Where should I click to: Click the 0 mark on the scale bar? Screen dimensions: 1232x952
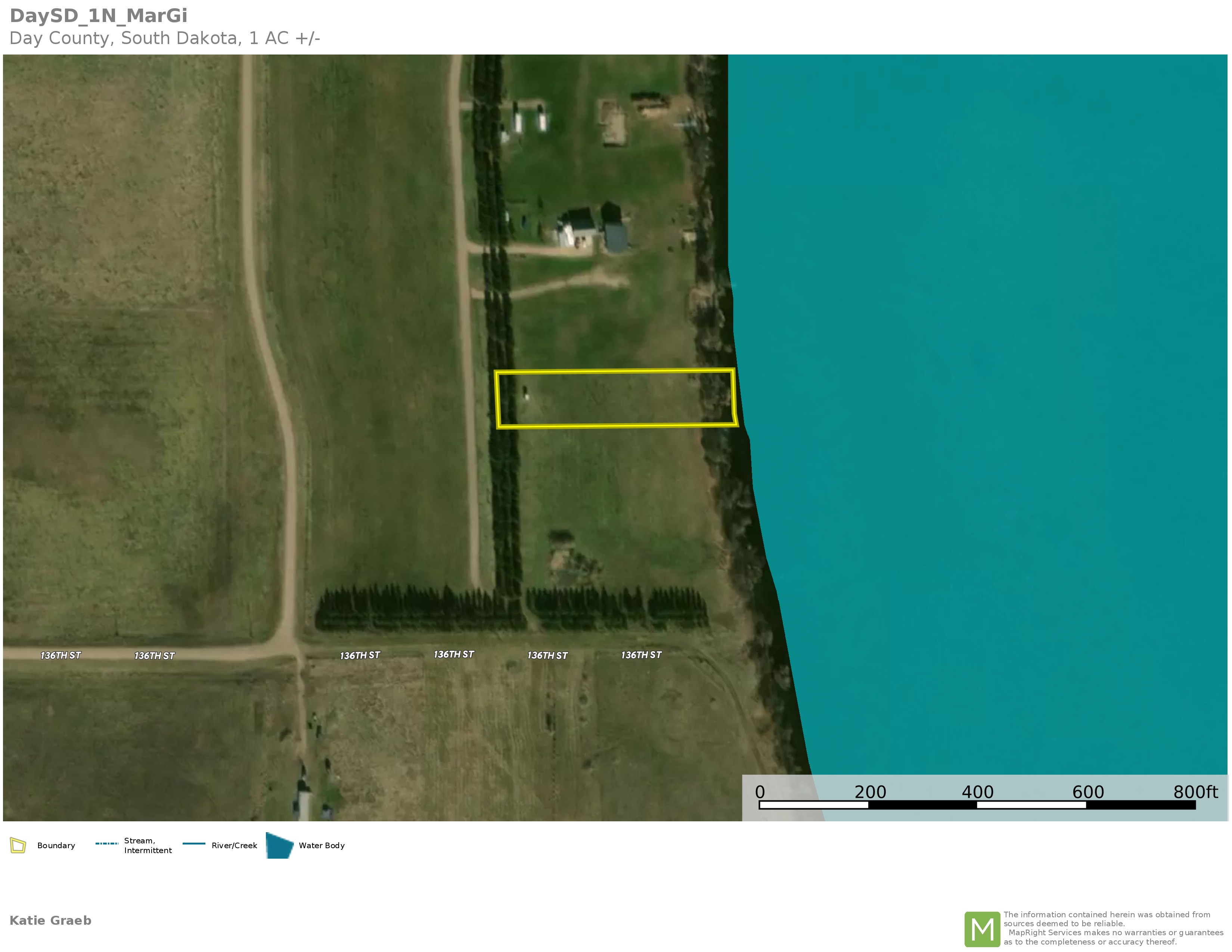point(760,792)
